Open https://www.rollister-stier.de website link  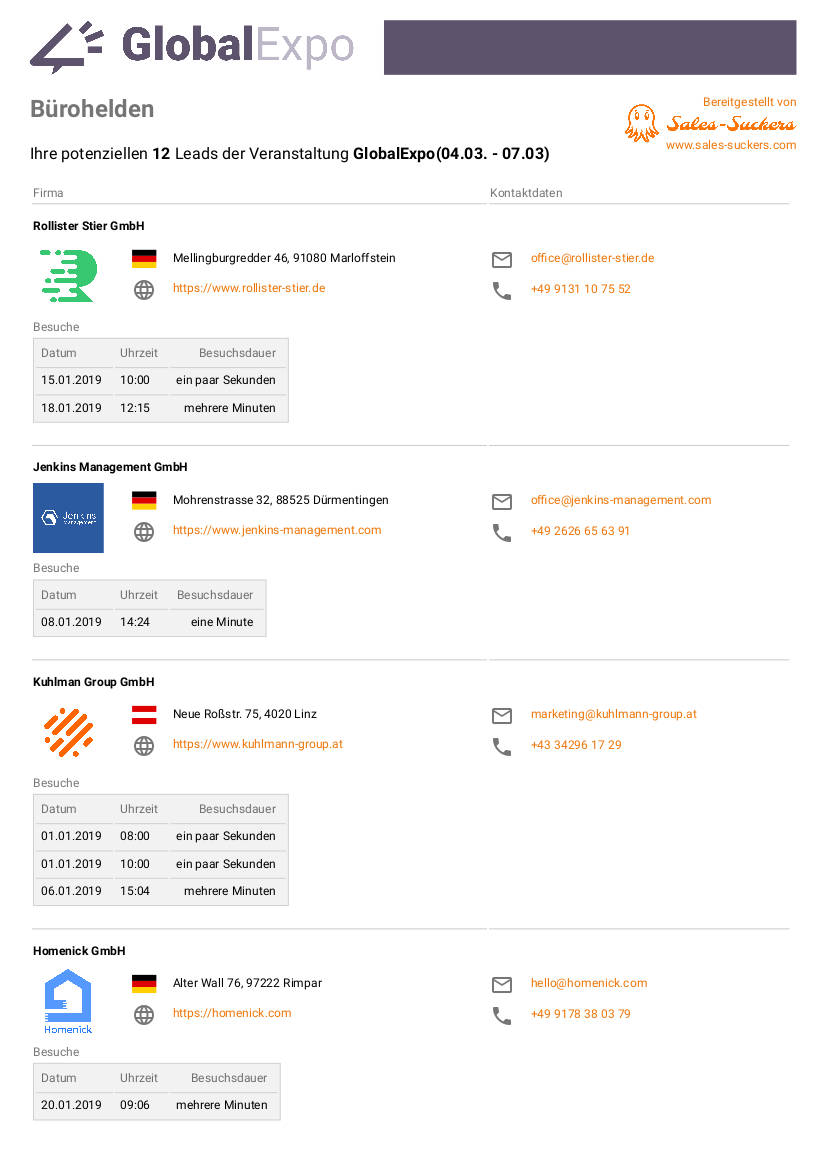(249, 288)
